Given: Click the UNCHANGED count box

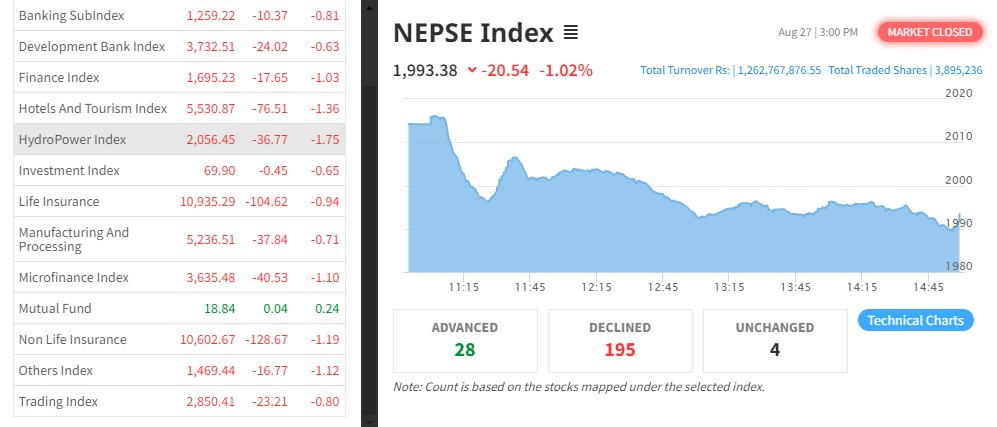Looking at the screenshot, I should (776, 340).
